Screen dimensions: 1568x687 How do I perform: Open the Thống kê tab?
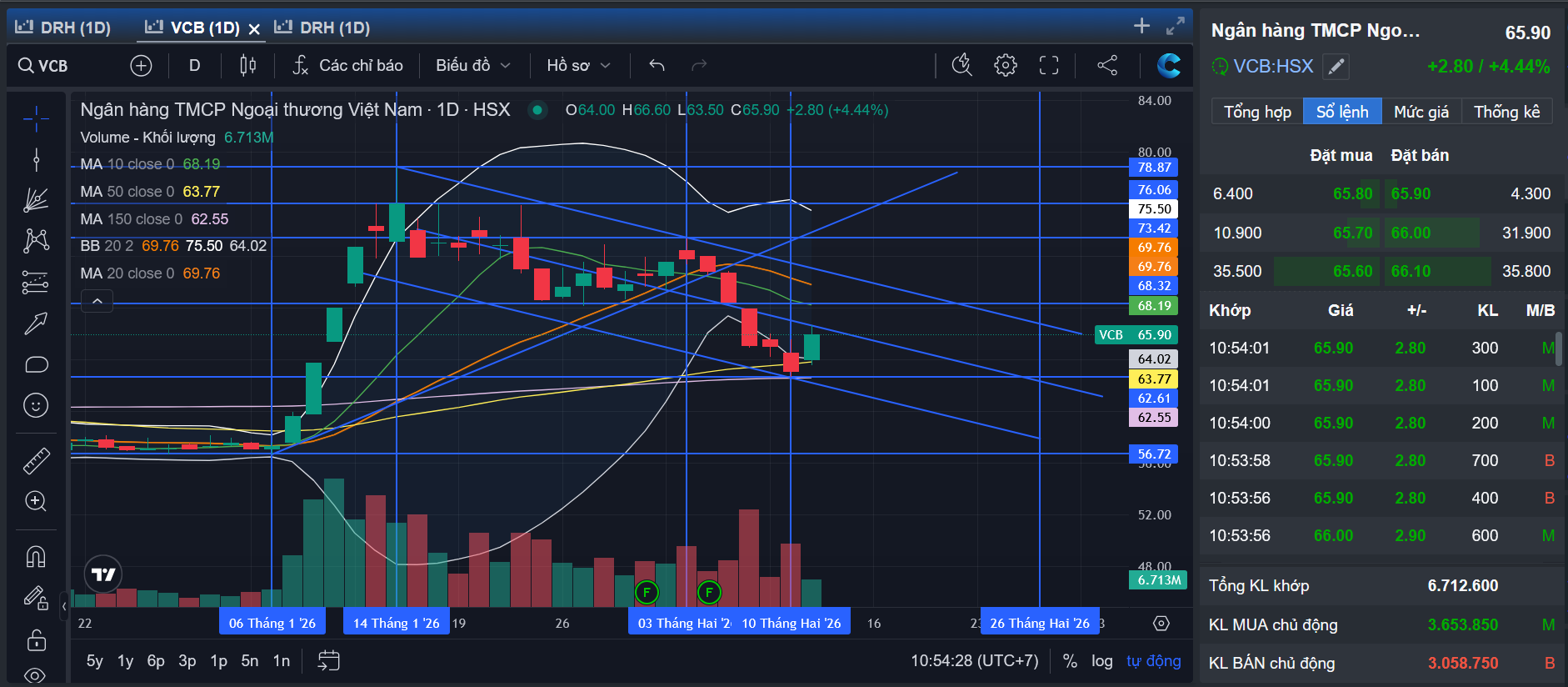[x=1506, y=112]
